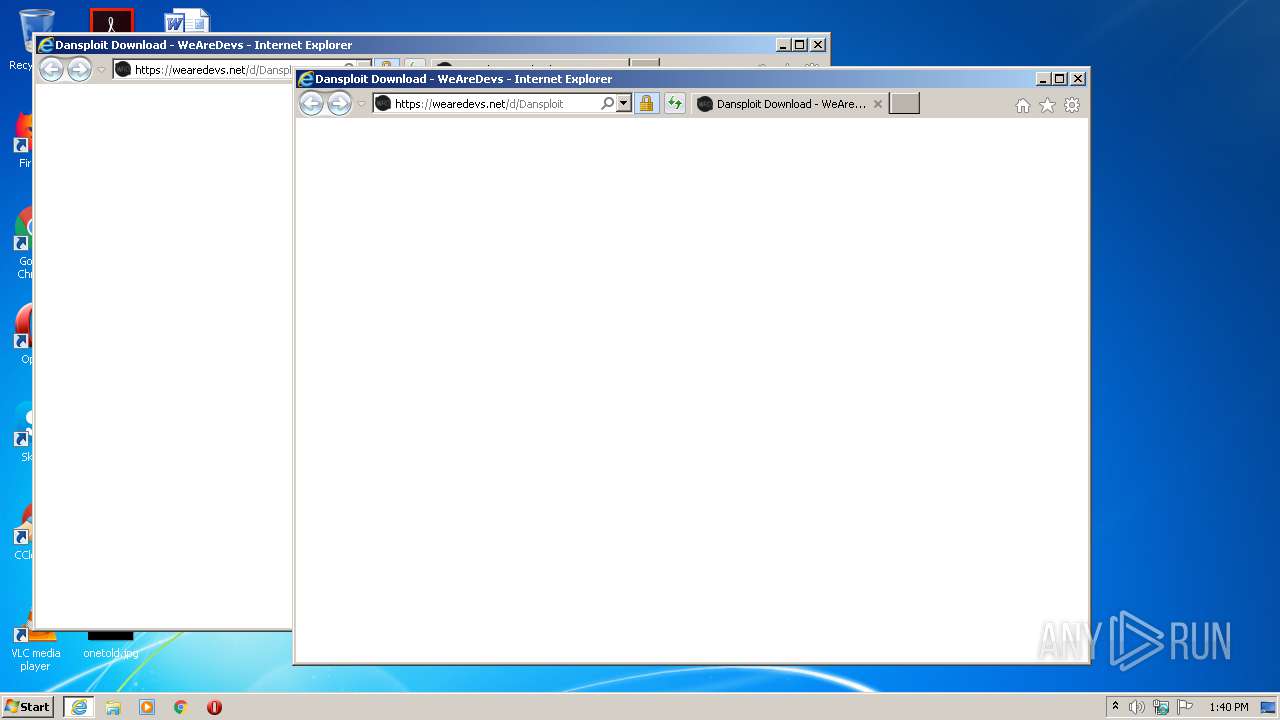Select the Adobe Reader desktop icon
This screenshot has width=1280, height=720.
click(111, 21)
